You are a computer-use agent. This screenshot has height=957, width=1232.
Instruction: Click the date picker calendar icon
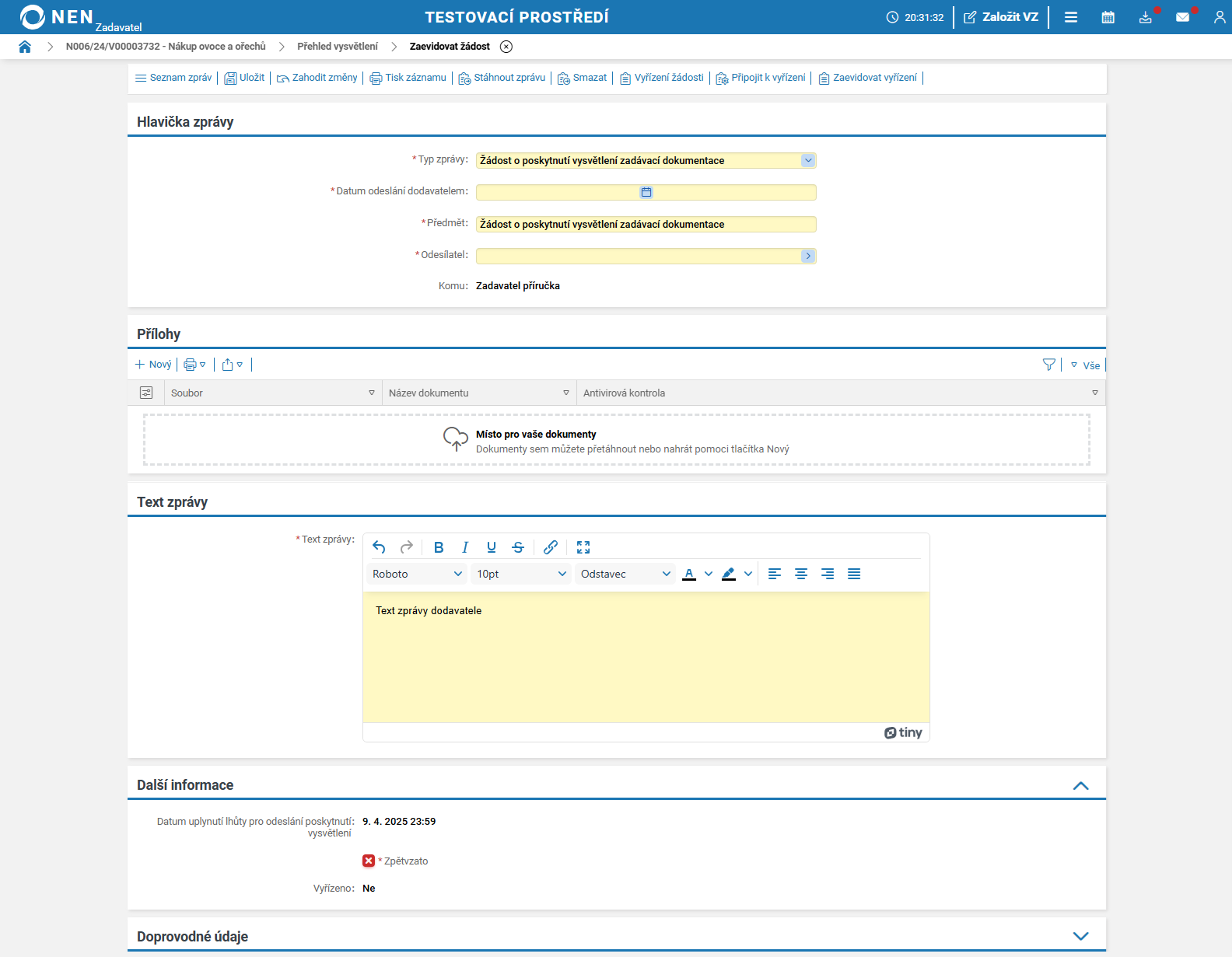pos(646,192)
